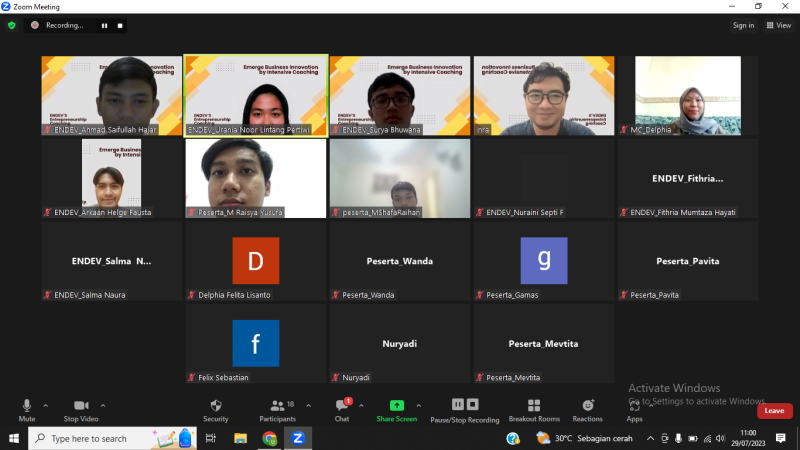
Task: Open the Reactions menu
Action: pyautogui.click(x=588, y=410)
